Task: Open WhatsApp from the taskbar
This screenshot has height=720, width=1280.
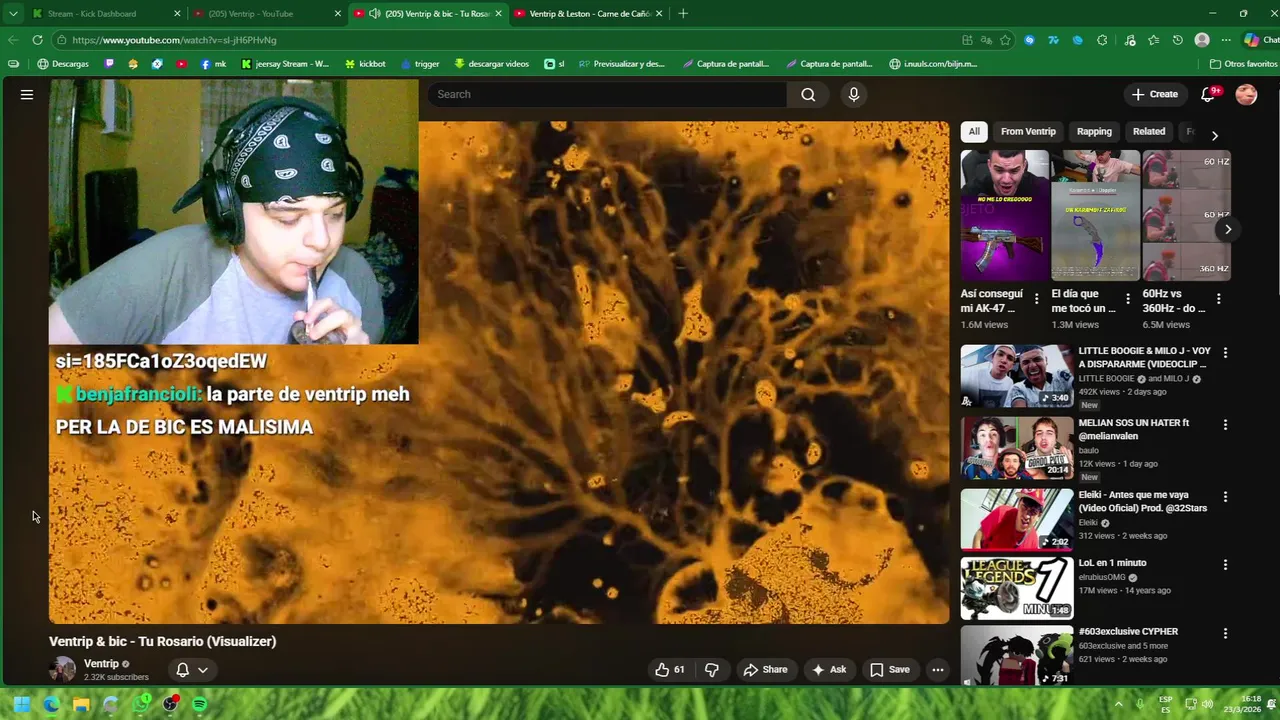Action: tap(141, 704)
